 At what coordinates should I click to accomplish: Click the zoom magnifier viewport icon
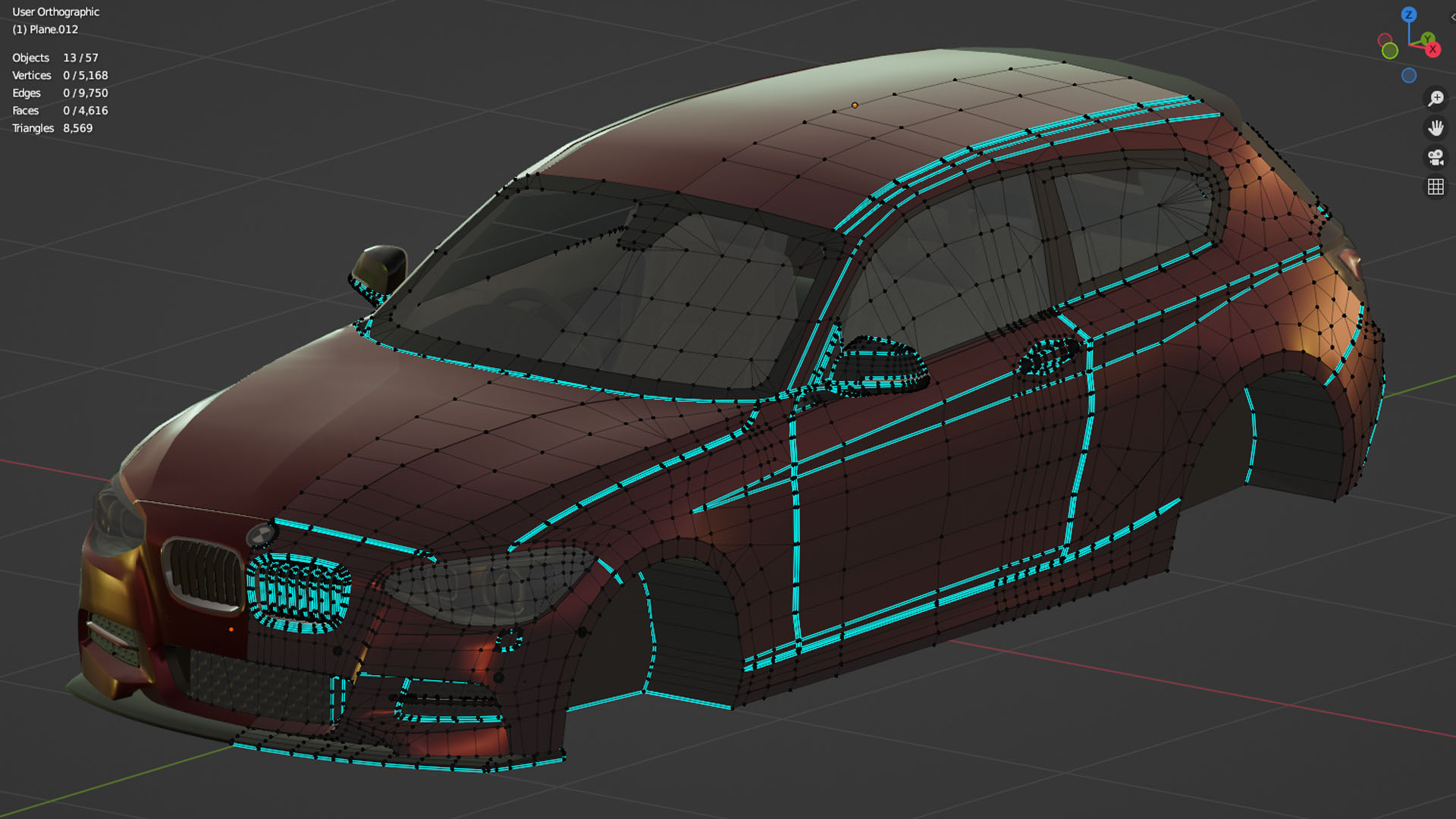tap(1436, 99)
